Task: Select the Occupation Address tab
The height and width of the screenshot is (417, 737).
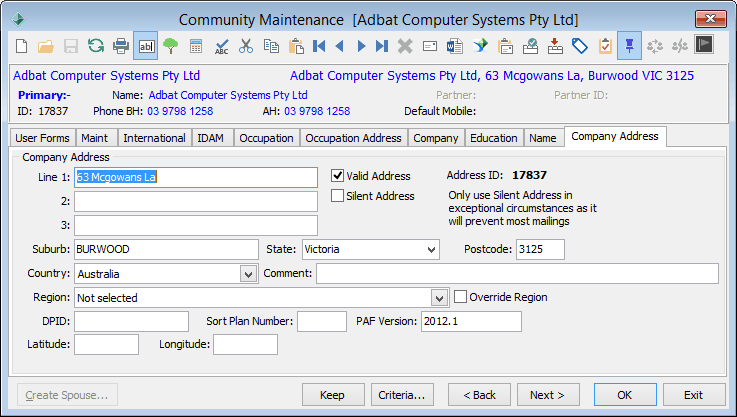Action: pyautogui.click(x=353, y=138)
